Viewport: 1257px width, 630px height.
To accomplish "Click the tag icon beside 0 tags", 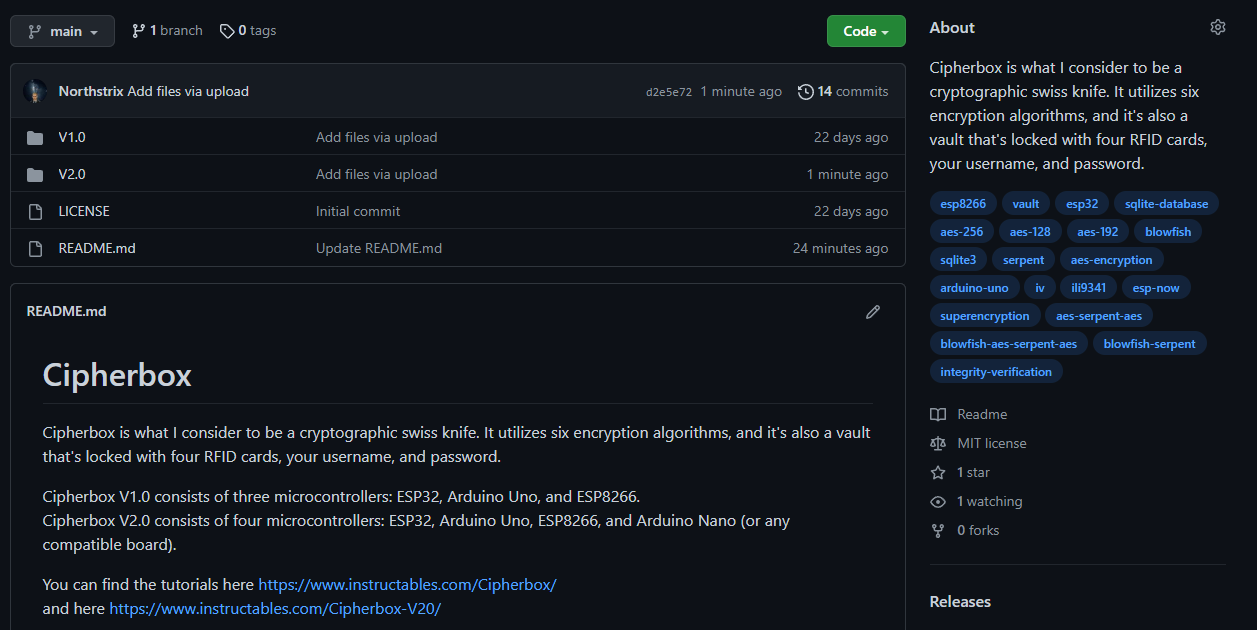I will pyautogui.click(x=227, y=31).
